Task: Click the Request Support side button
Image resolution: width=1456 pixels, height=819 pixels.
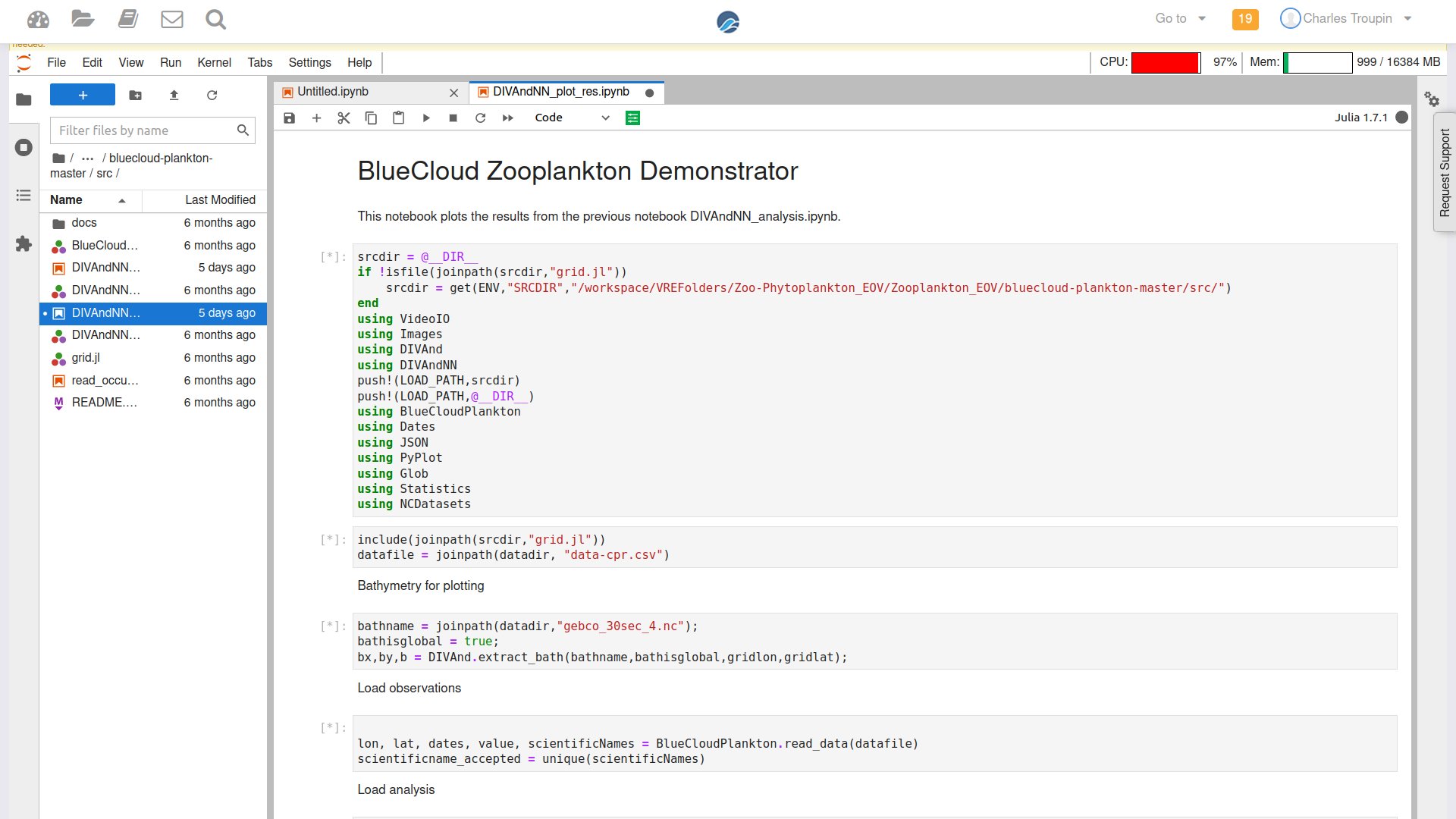Action: pos(1445,173)
